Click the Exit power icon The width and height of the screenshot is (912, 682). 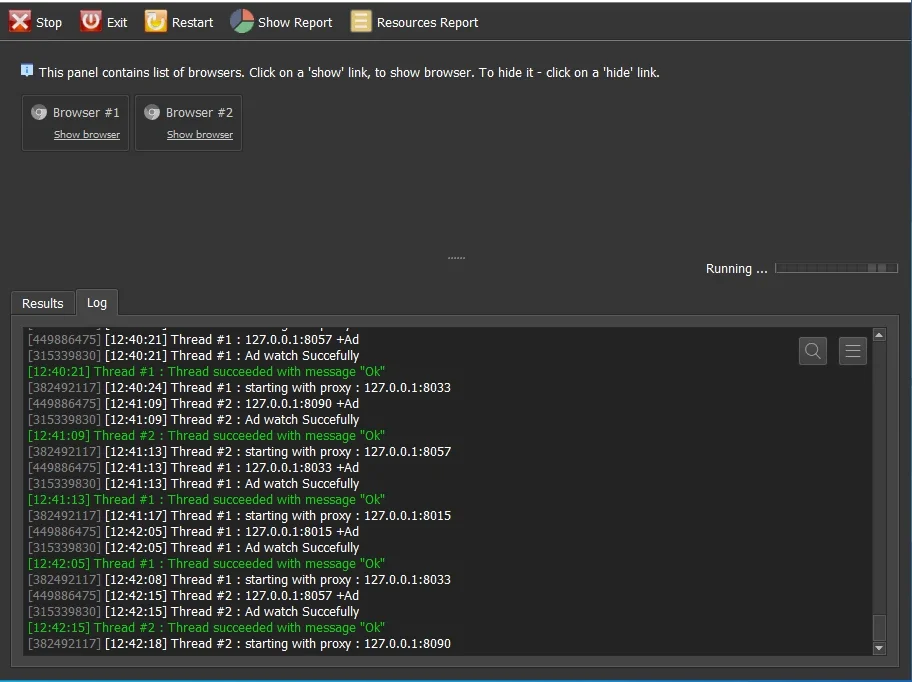point(91,22)
